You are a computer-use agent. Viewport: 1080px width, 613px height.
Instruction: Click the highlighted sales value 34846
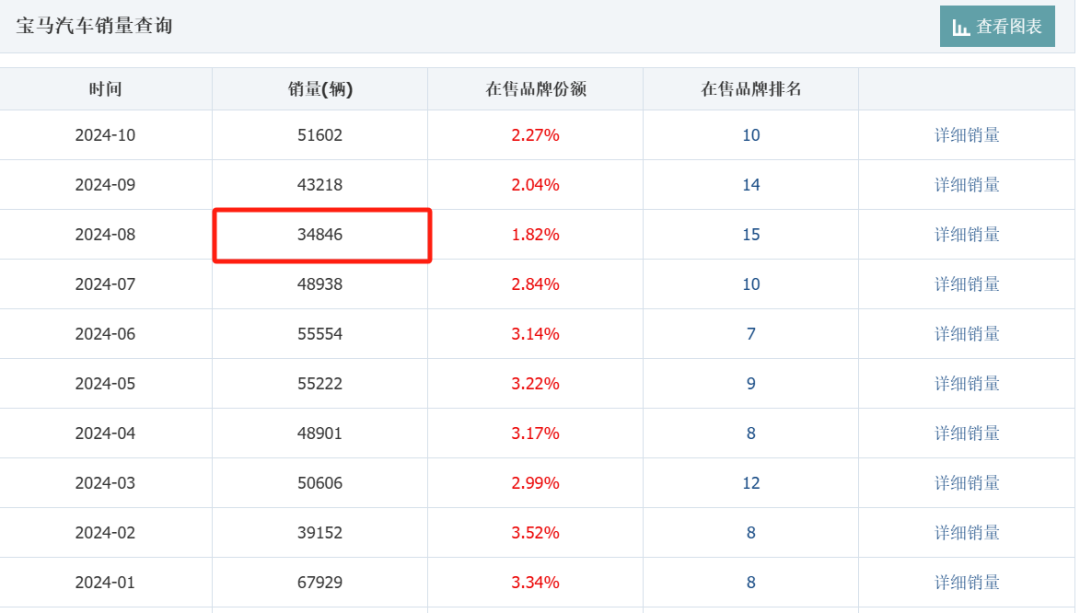pos(320,235)
